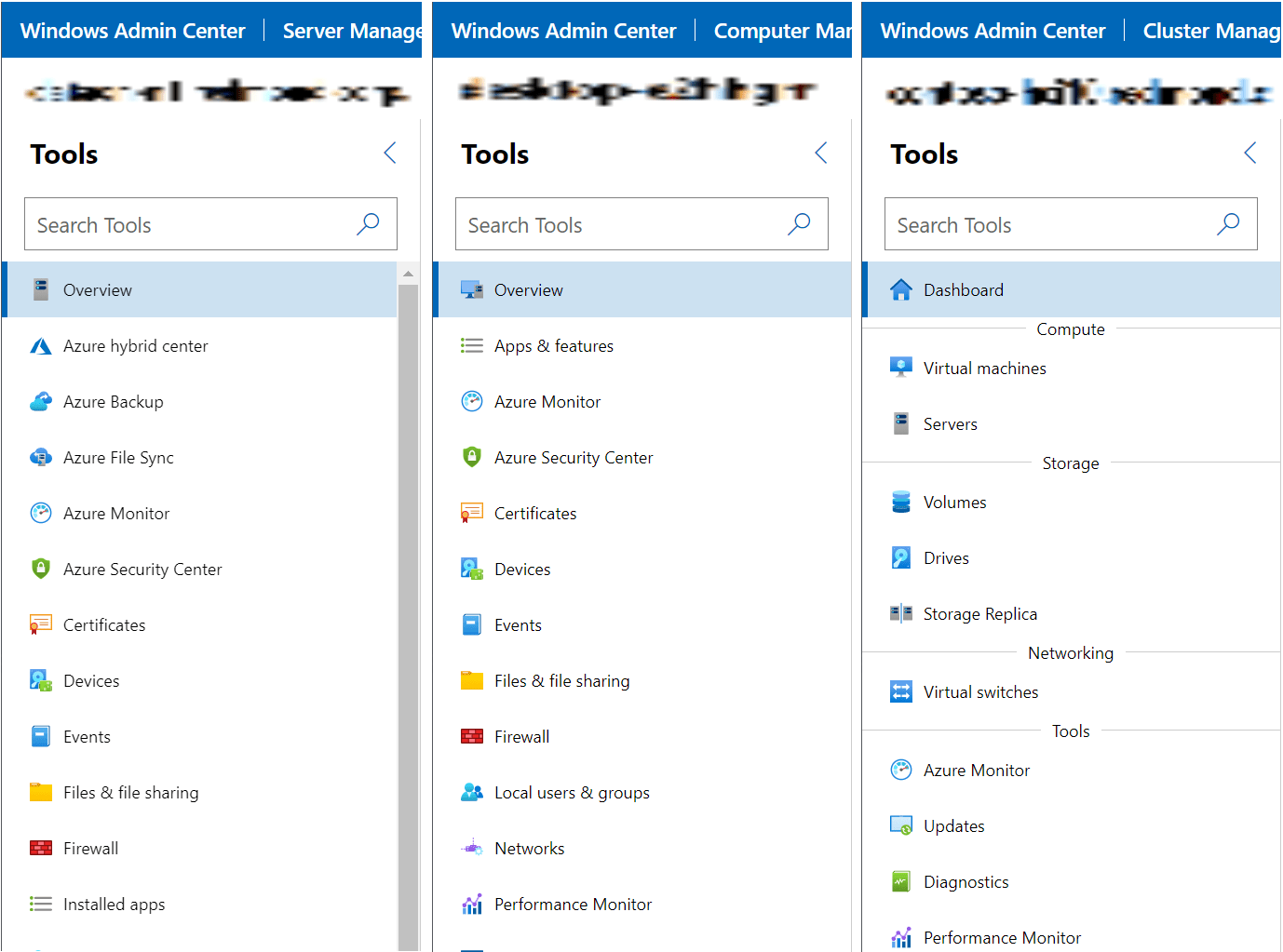Viewport: 1283px width, 952px height.
Task: Open Performance Monitor in the cluster tools list
Action: coord(1002,937)
